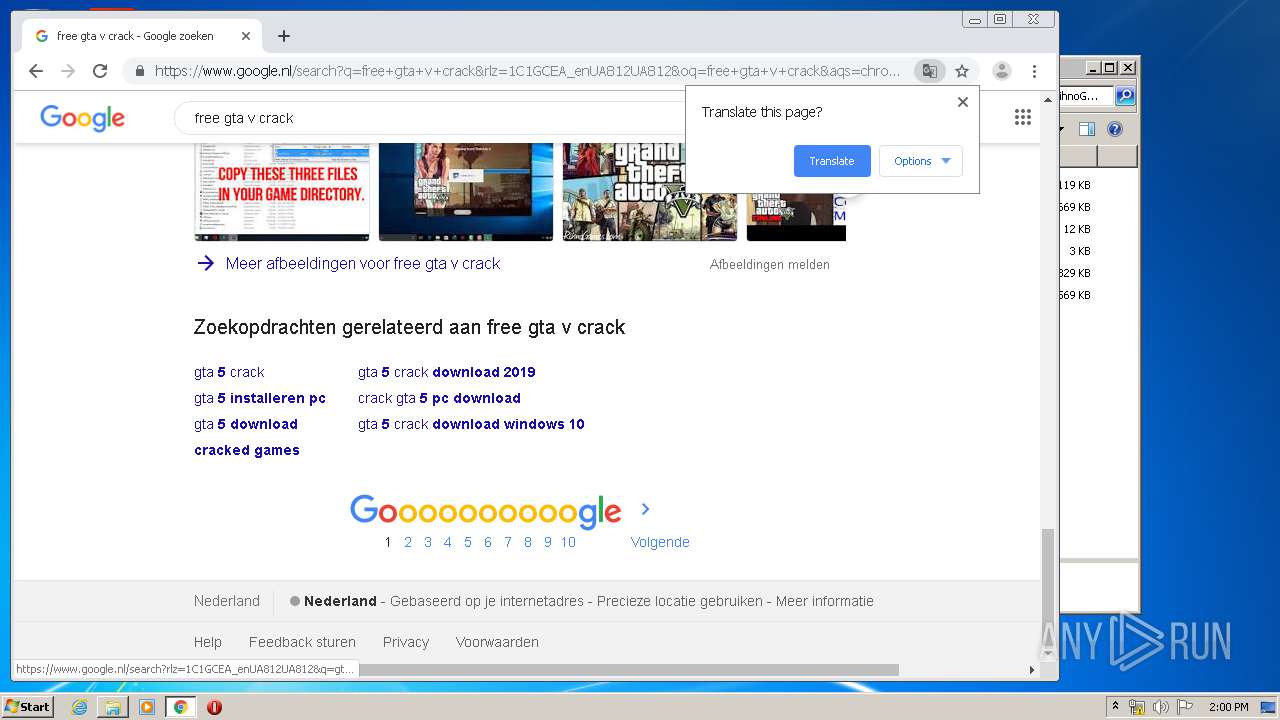Click 'Meer afbeeldingen voor free gta v crack'
The width and height of the screenshot is (1280, 720).
[363, 264]
